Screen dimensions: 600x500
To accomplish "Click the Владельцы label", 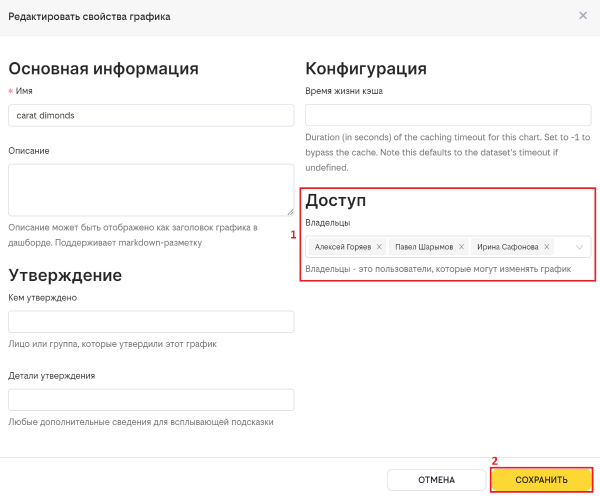I will 328,223.
